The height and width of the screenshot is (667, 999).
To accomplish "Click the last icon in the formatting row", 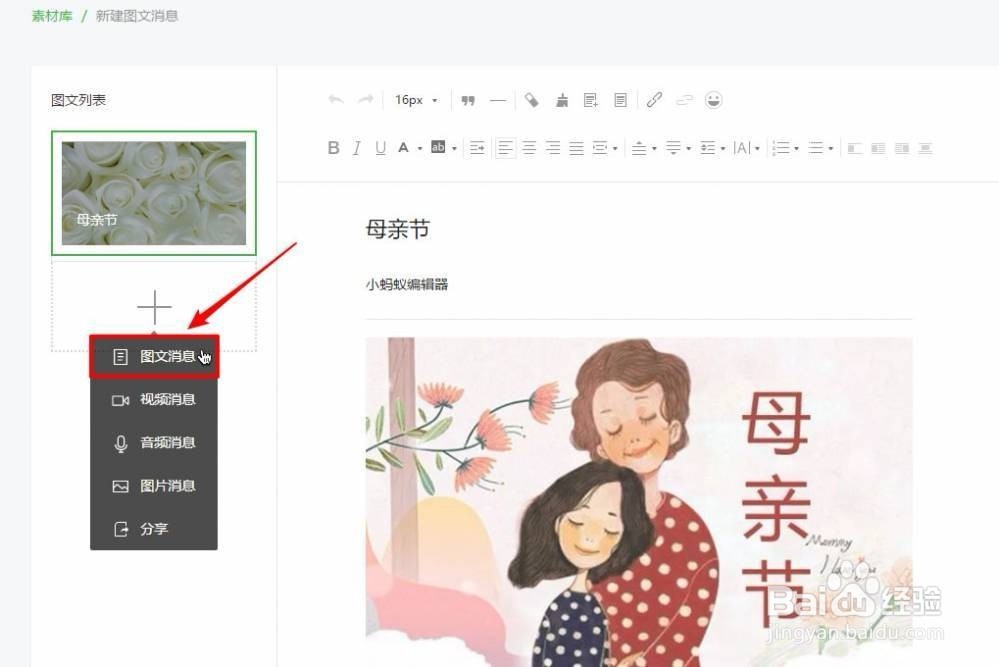I will [x=925, y=148].
